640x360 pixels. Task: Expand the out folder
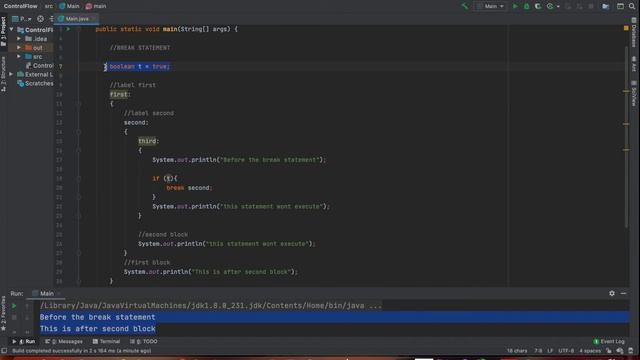(x=18, y=48)
